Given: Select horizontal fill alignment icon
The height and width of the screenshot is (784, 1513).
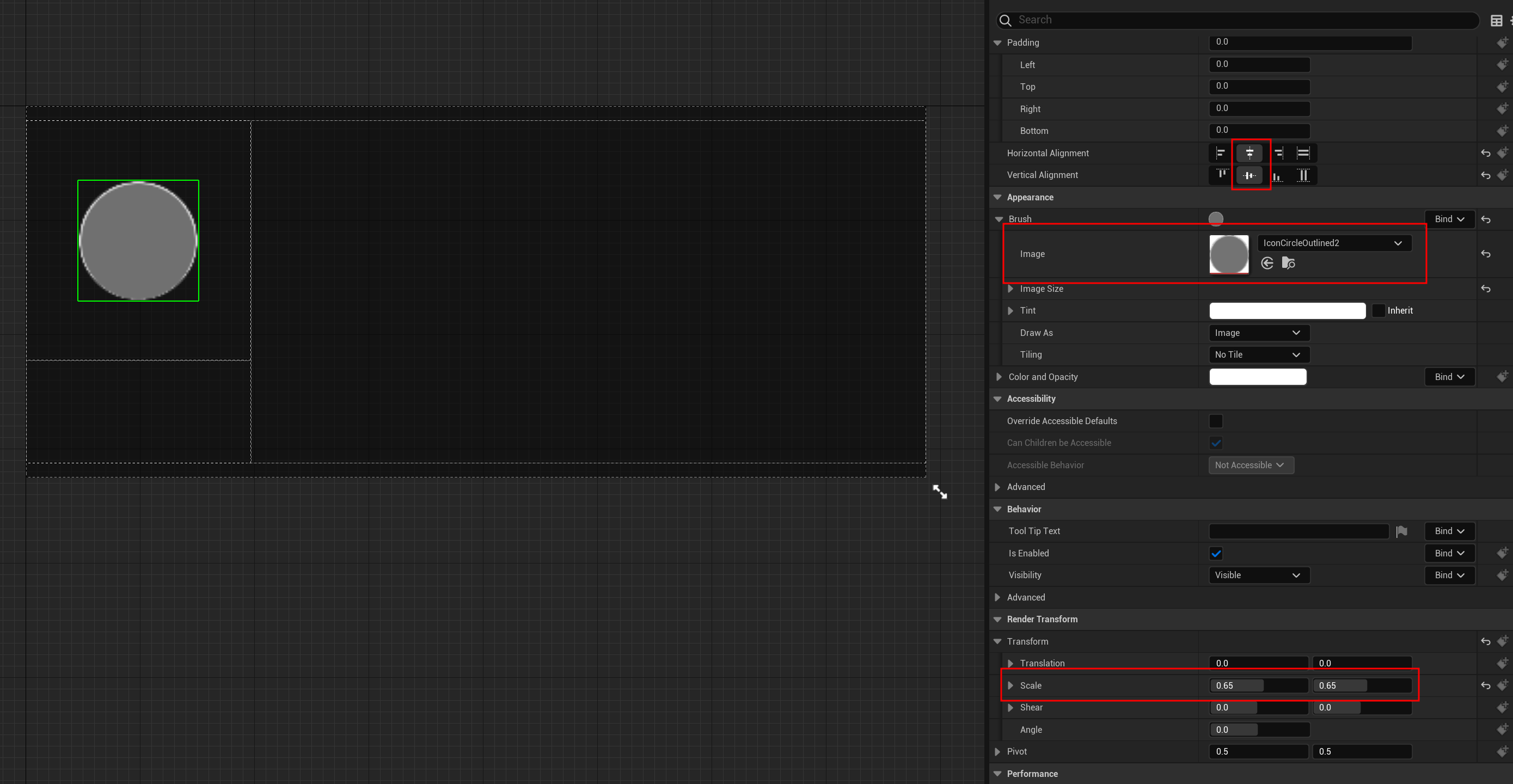Looking at the screenshot, I should pos(1303,154).
